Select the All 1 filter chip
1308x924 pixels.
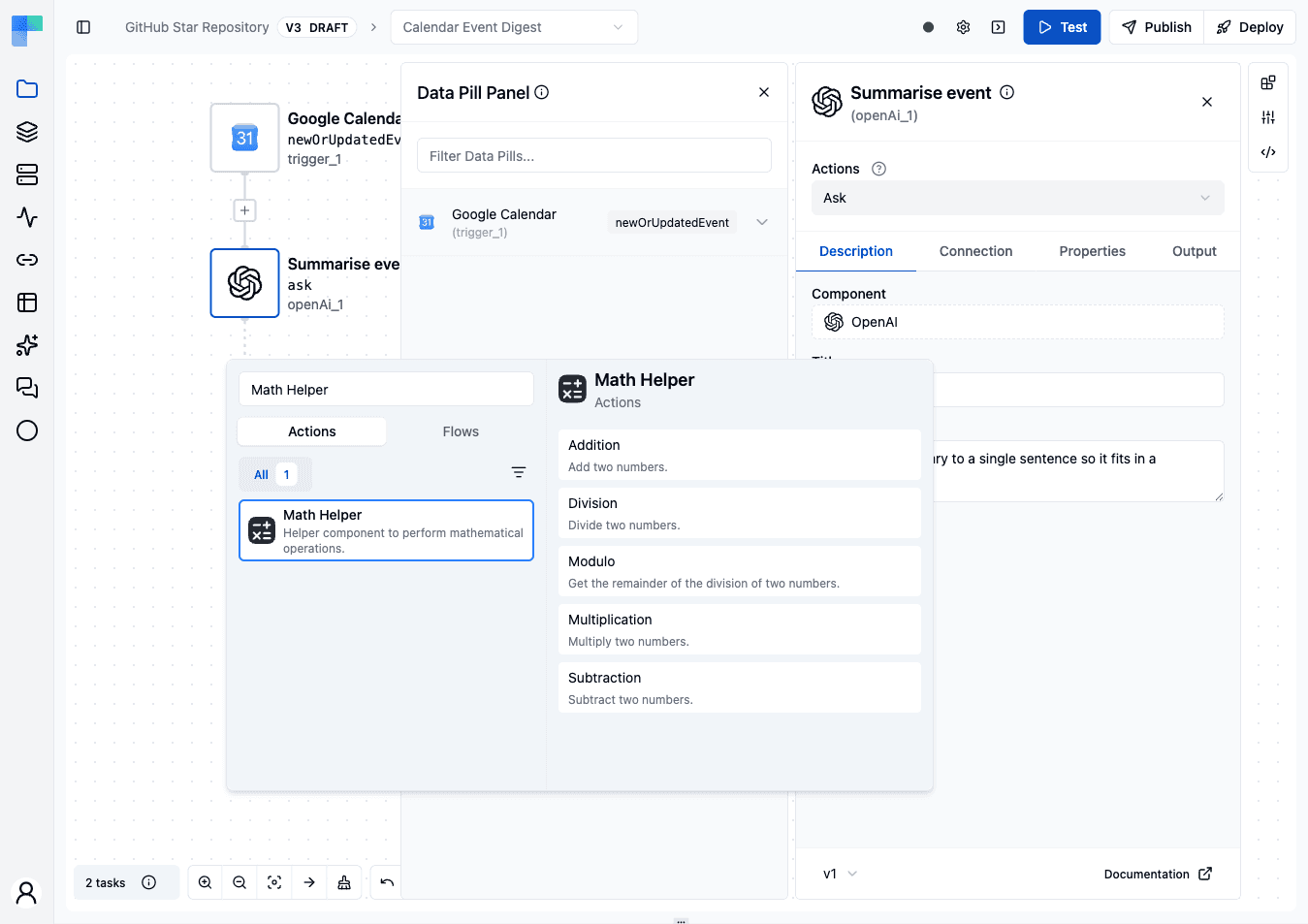click(275, 474)
